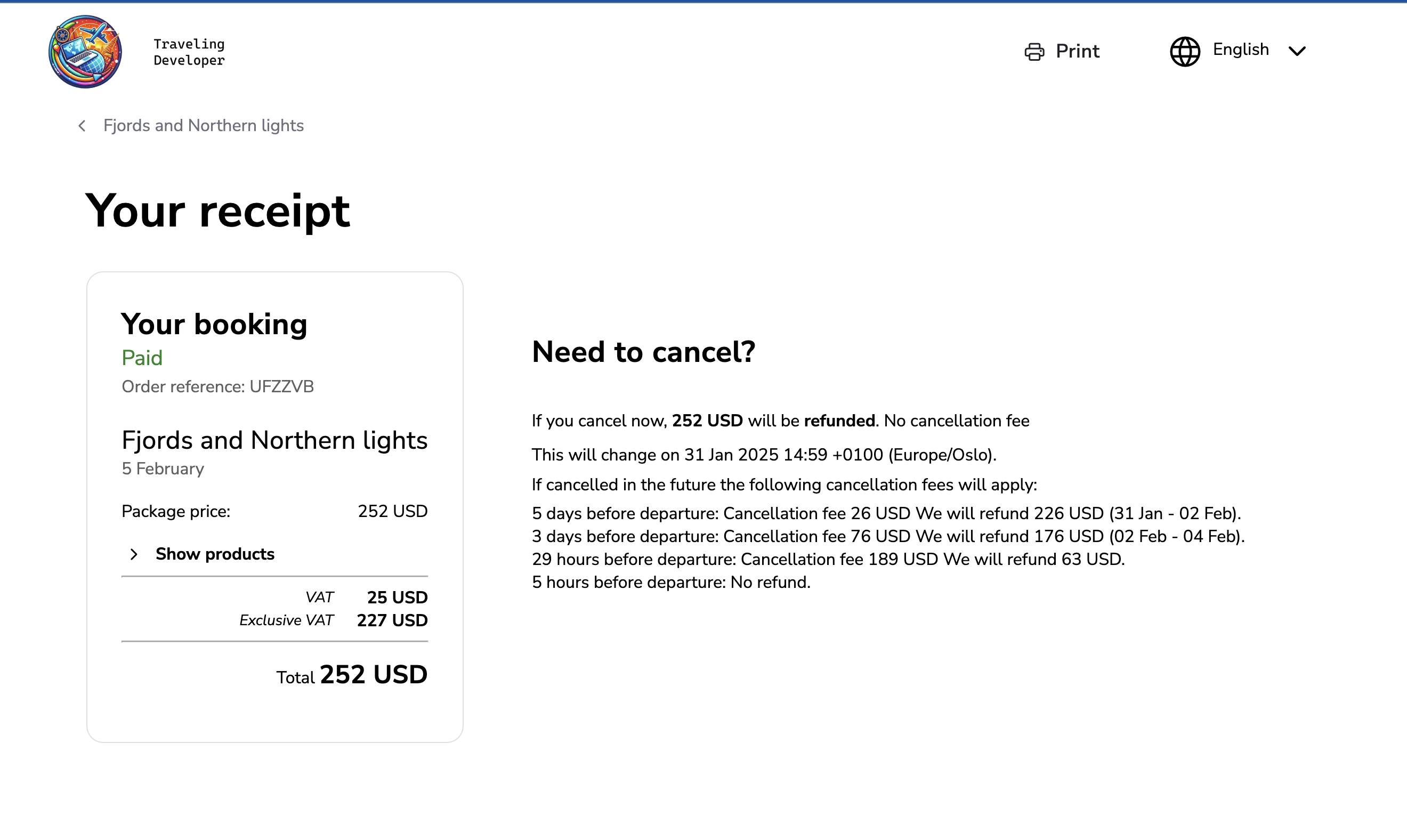Viewport: 1407px width, 840px height.
Task: Click the Traveling Developer globe logo
Action: tap(85, 52)
